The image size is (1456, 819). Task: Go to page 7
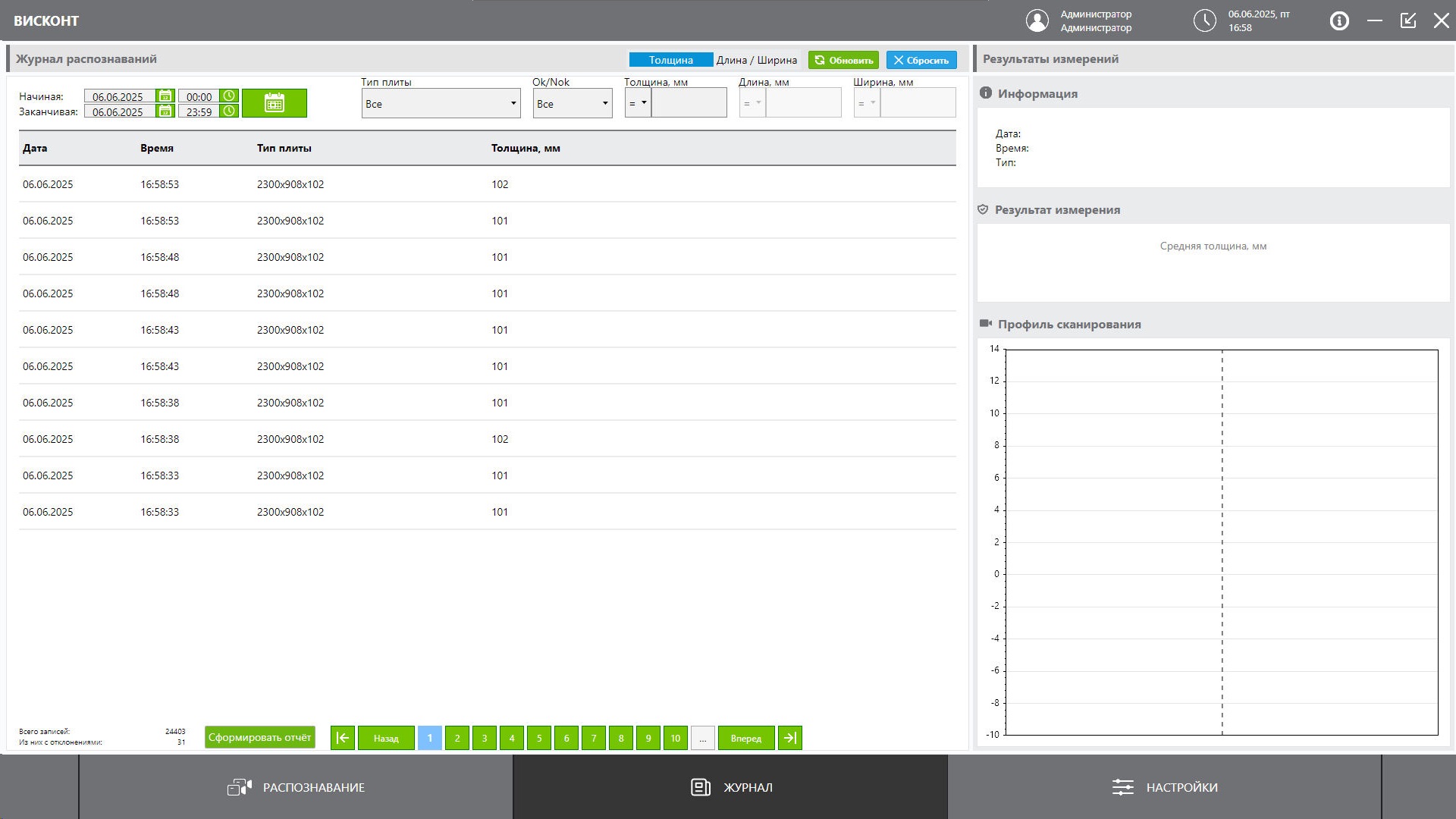594,738
